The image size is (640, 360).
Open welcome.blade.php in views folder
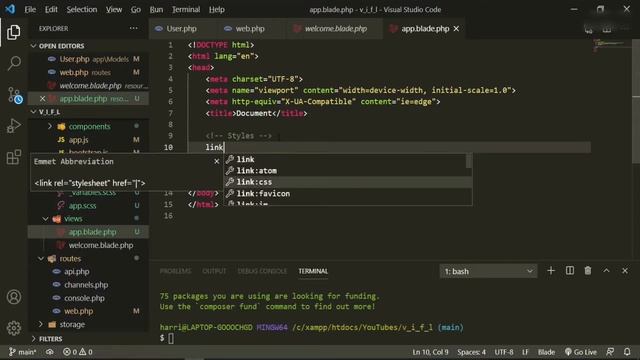(101, 245)
